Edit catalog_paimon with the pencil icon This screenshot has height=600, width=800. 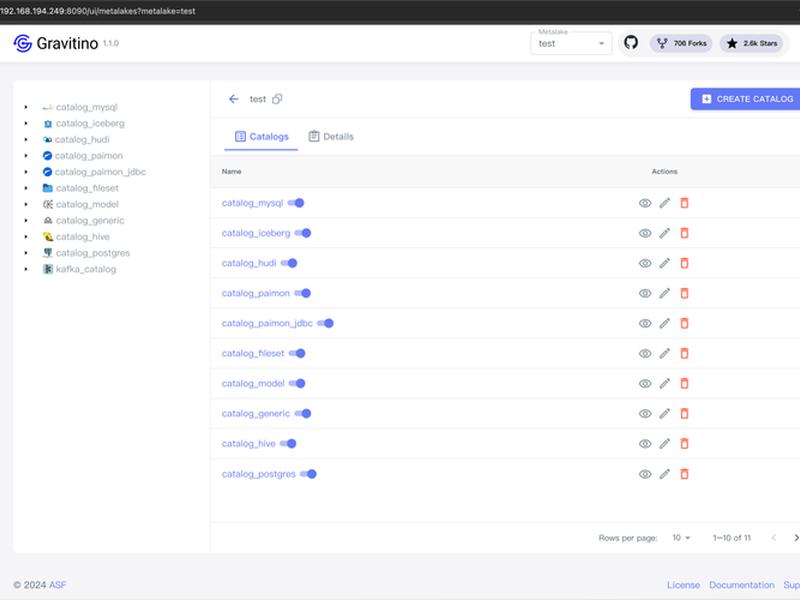[664, 293]
